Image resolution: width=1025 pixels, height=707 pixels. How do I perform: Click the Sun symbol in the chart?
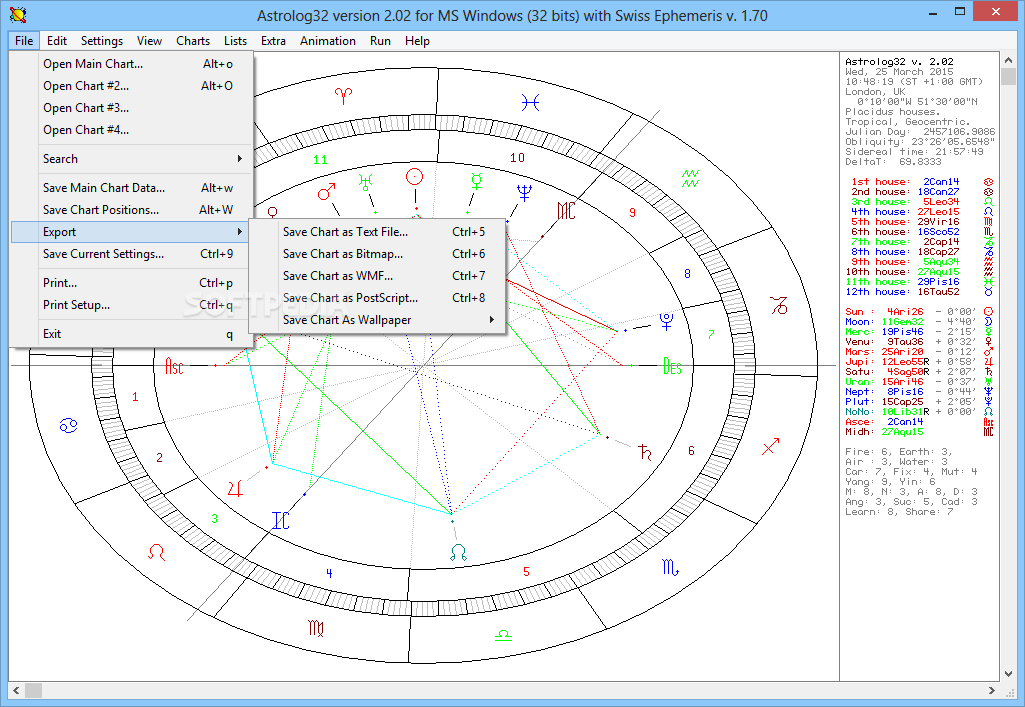pos(414,176)
